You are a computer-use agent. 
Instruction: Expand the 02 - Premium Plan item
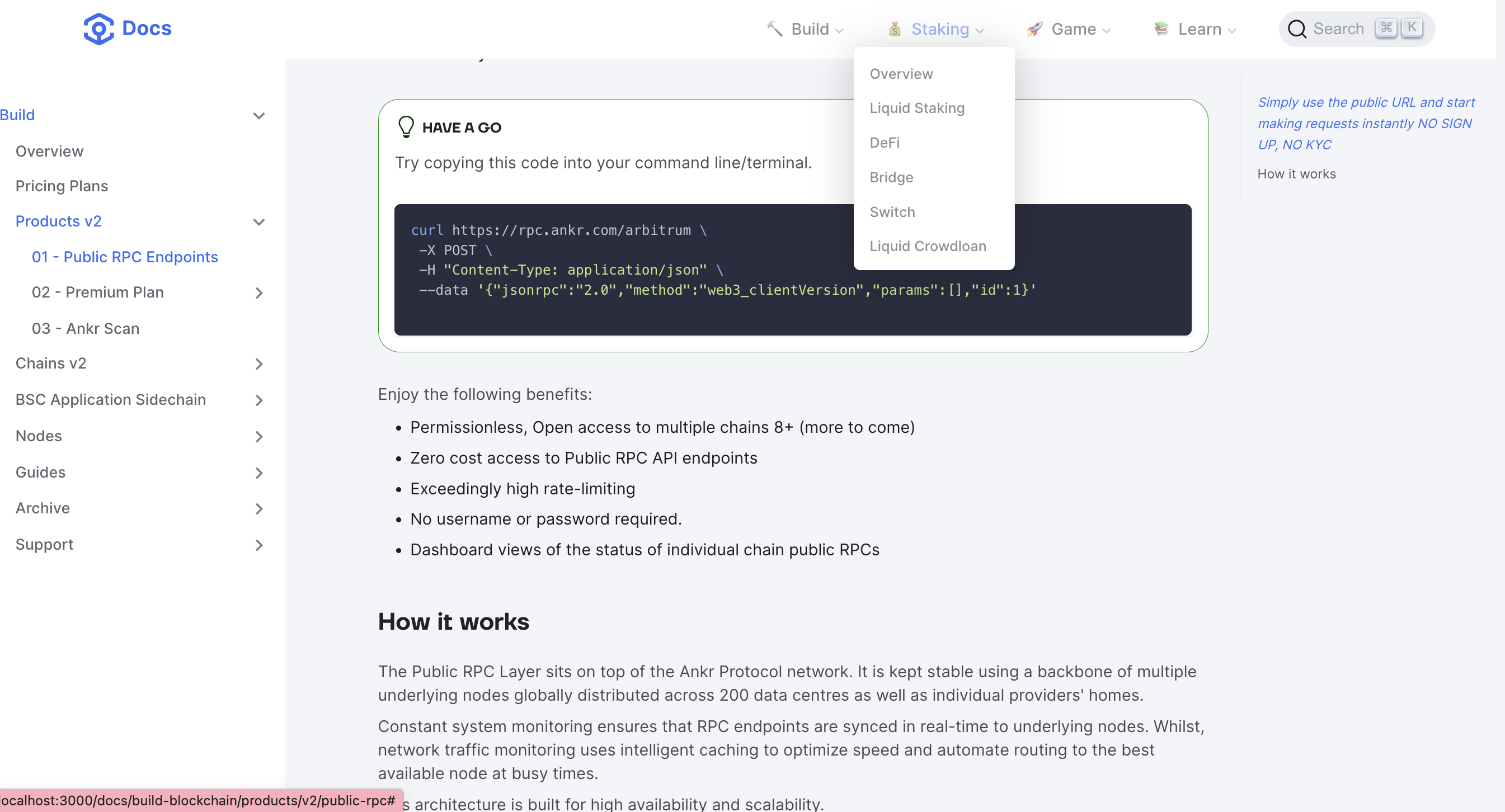259,293
